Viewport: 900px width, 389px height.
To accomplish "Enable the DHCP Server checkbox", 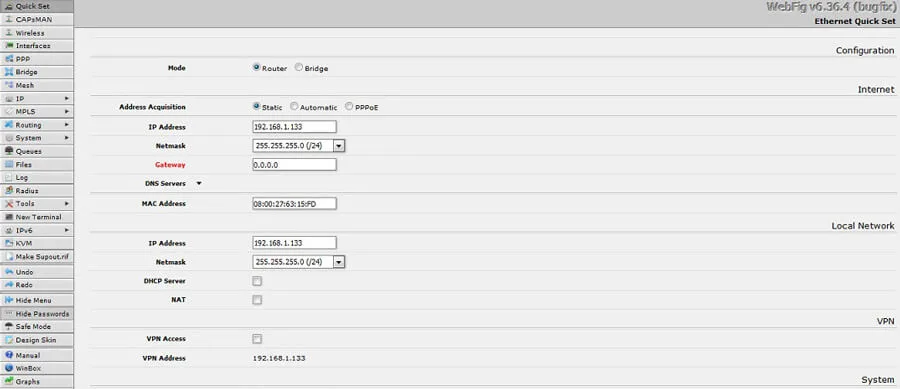I will coord(257,281).
